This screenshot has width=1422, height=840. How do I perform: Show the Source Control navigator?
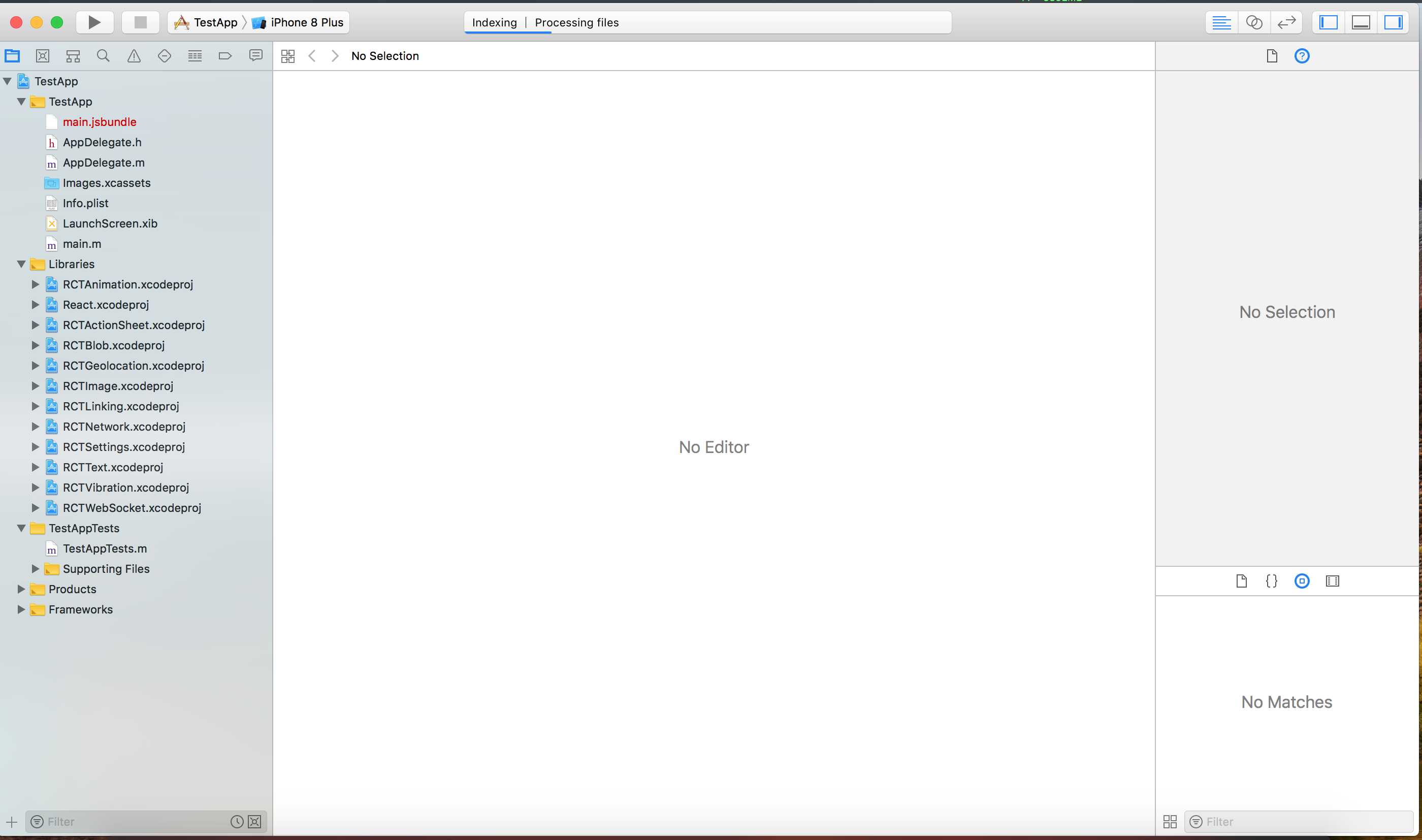click(x=43, y=55)
